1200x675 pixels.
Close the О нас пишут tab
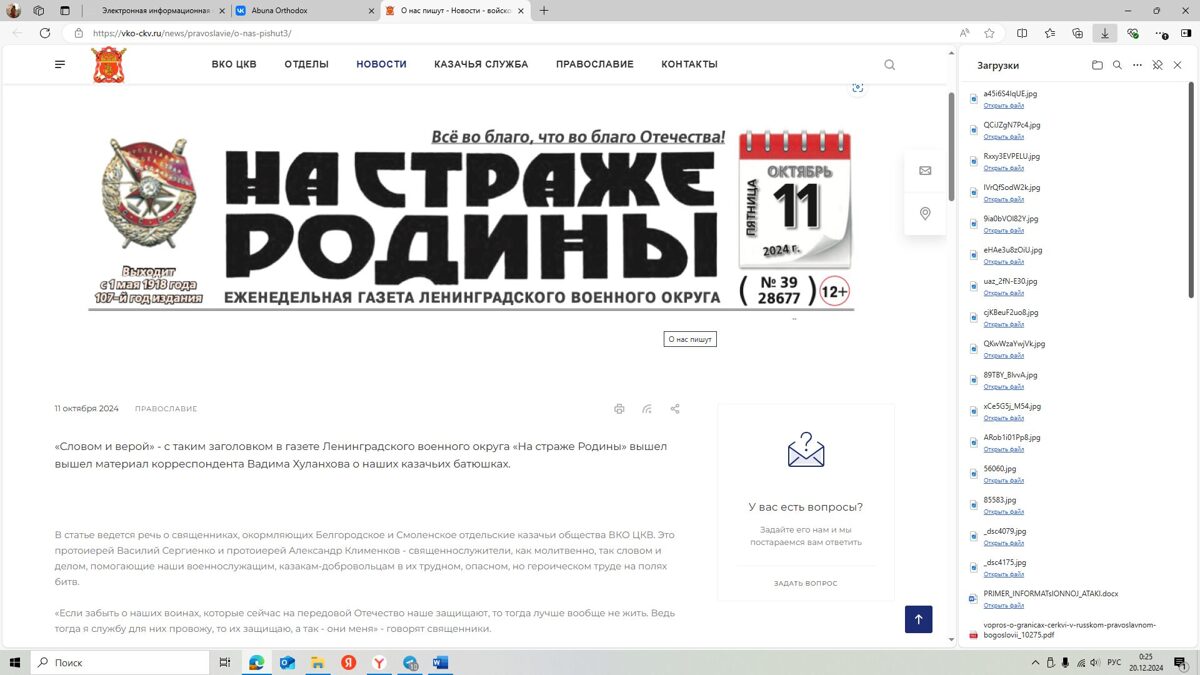pos(521,10)
